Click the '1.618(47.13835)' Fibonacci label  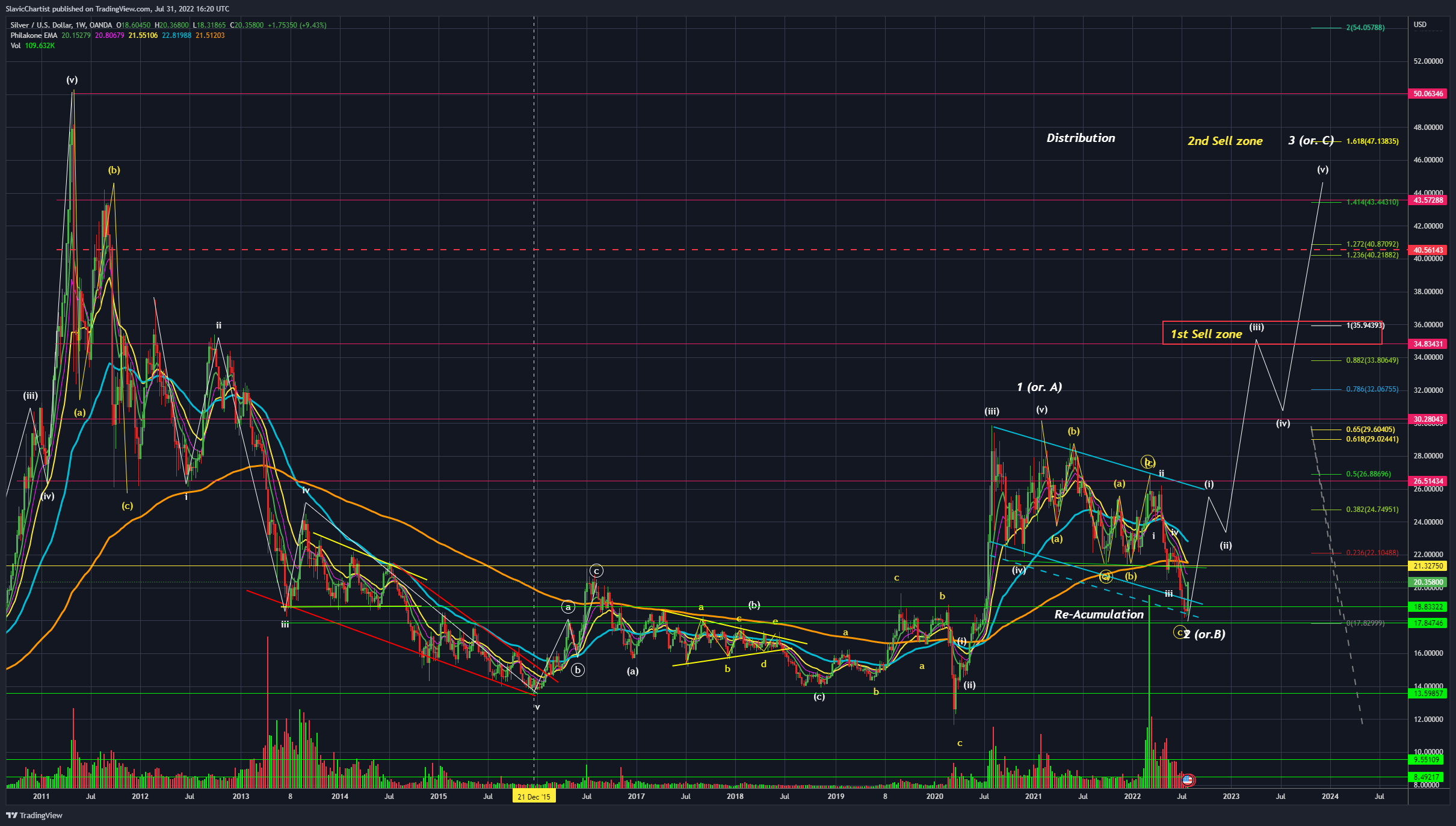tap(1372, 141)
